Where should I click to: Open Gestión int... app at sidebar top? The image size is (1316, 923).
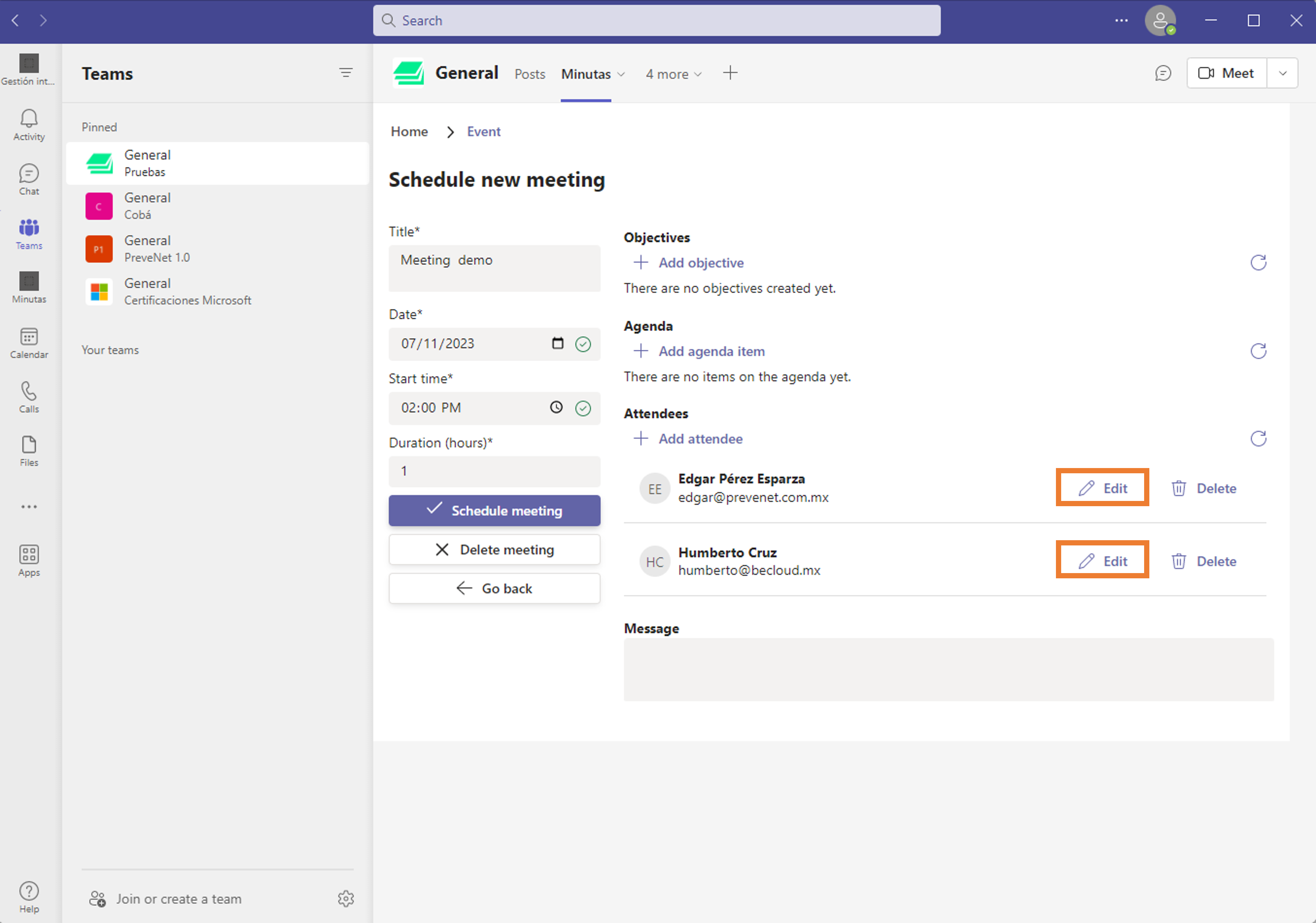tap(29, 70)
